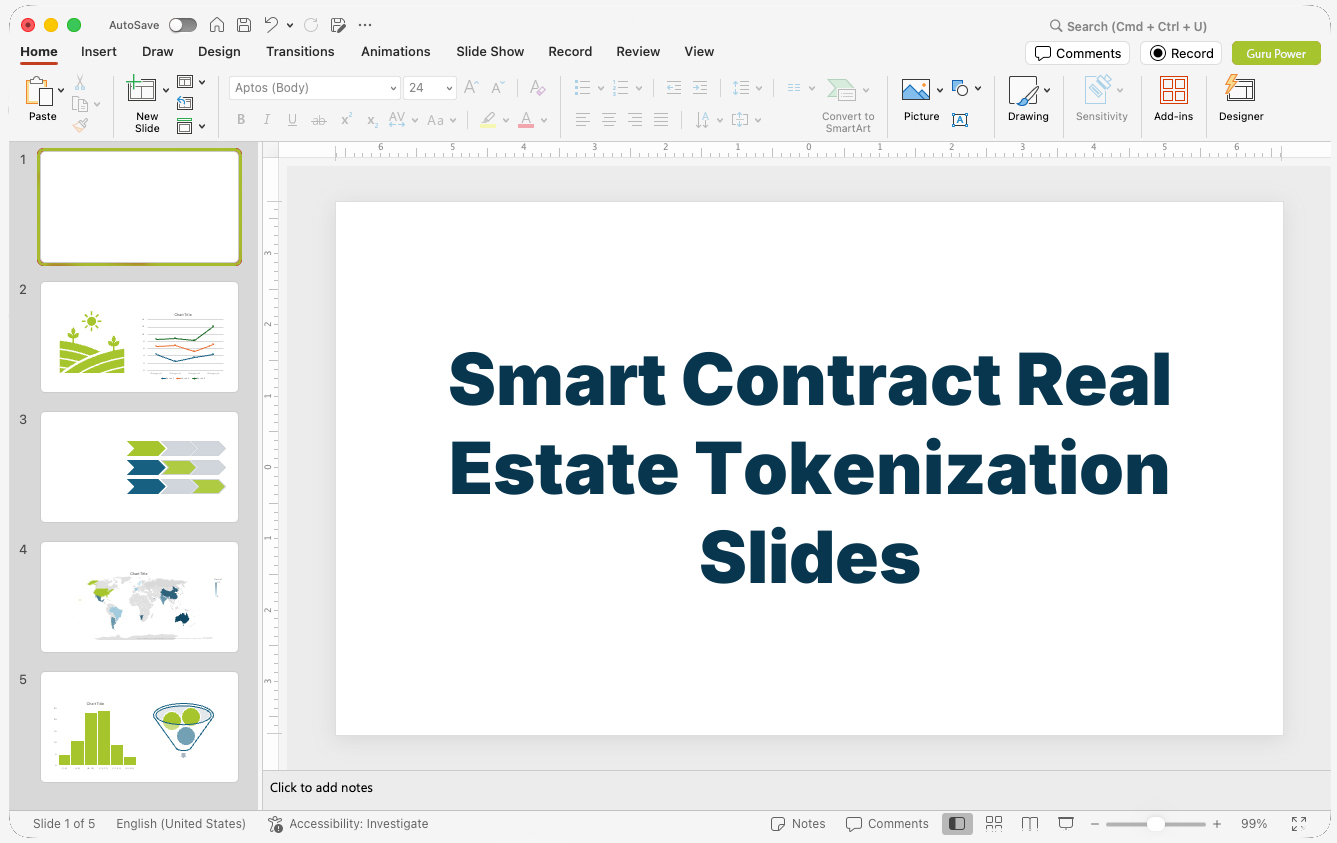The height and width of the screenshot is (843, 1337).
Task: Click the zoom out minus button
Action: pyautogui.click(x=1095, y=824)
